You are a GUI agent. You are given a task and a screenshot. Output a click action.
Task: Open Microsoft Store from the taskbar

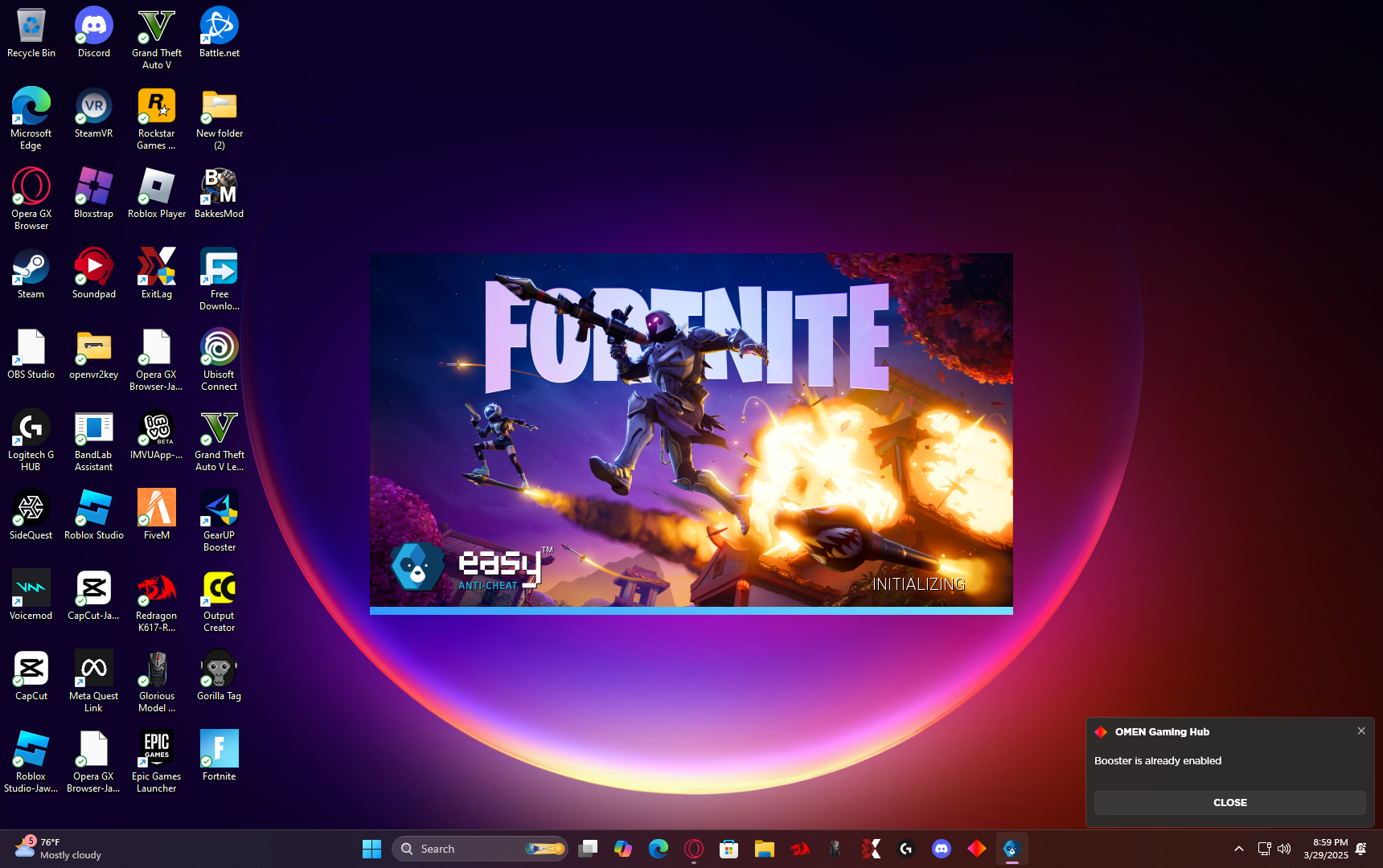[729, 849]
